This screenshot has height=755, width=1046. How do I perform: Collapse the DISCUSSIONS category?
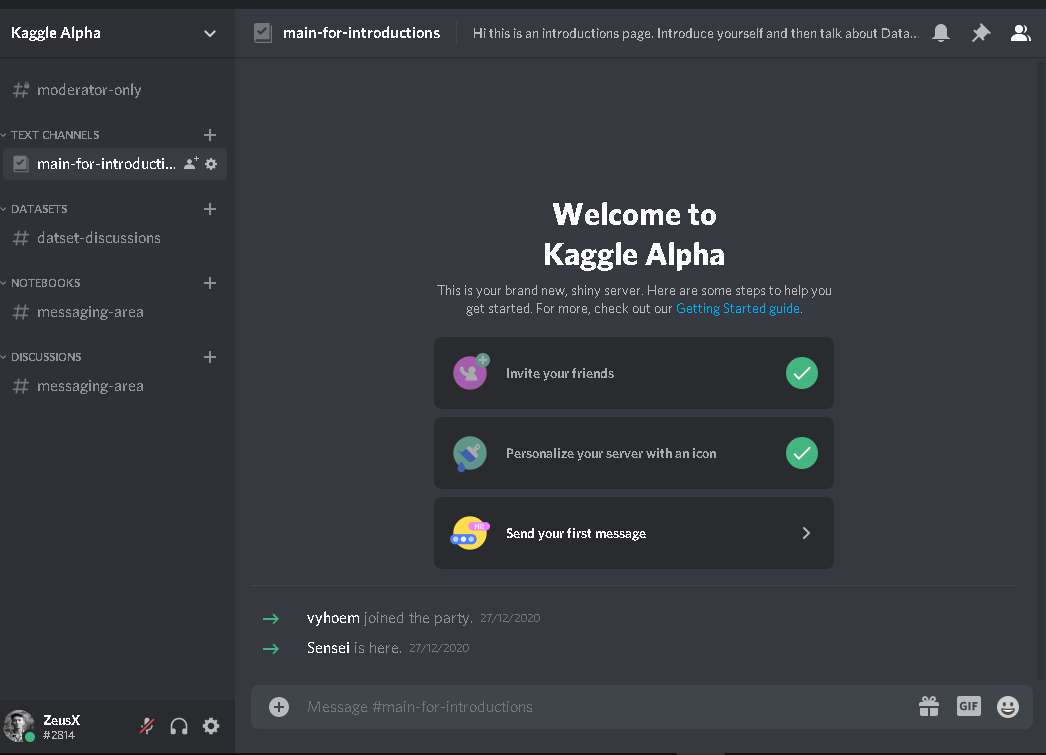coord(45,357)
